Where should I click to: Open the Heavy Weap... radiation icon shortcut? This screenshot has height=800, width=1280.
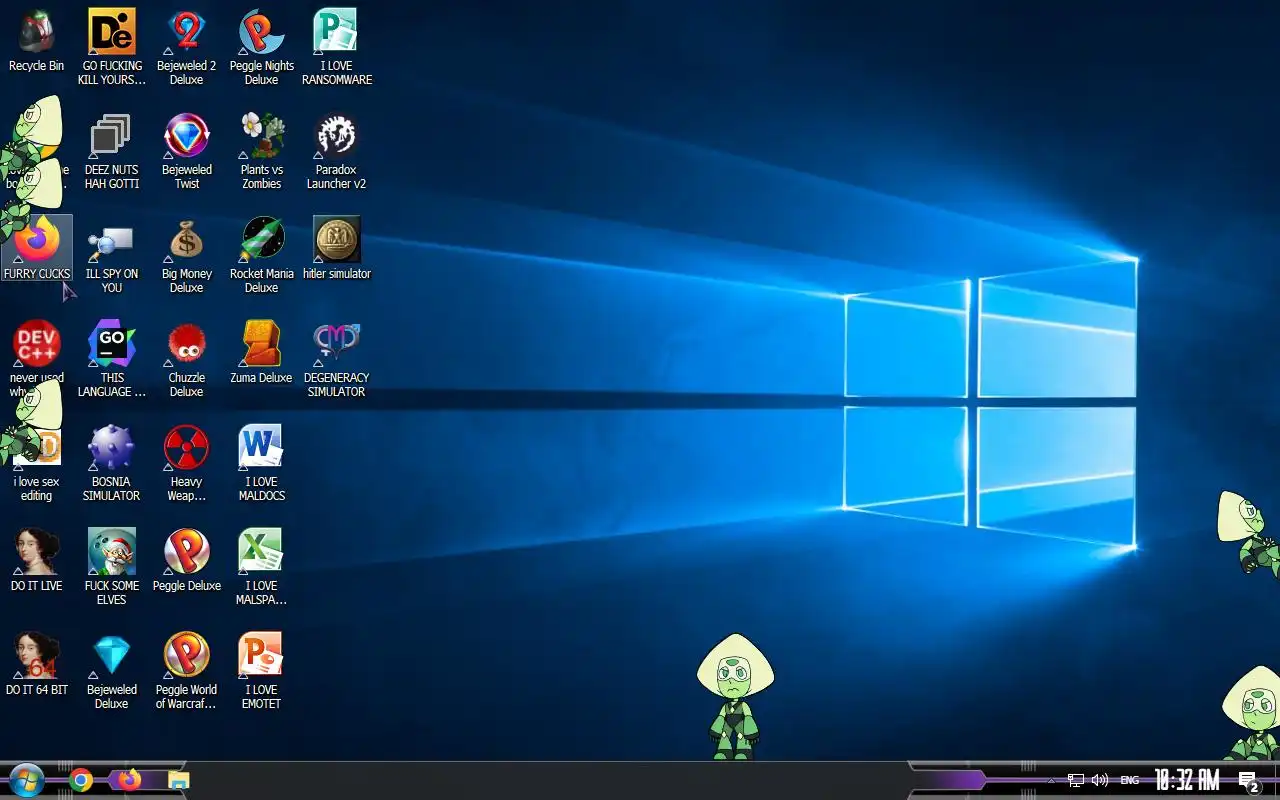pos(187,463)
